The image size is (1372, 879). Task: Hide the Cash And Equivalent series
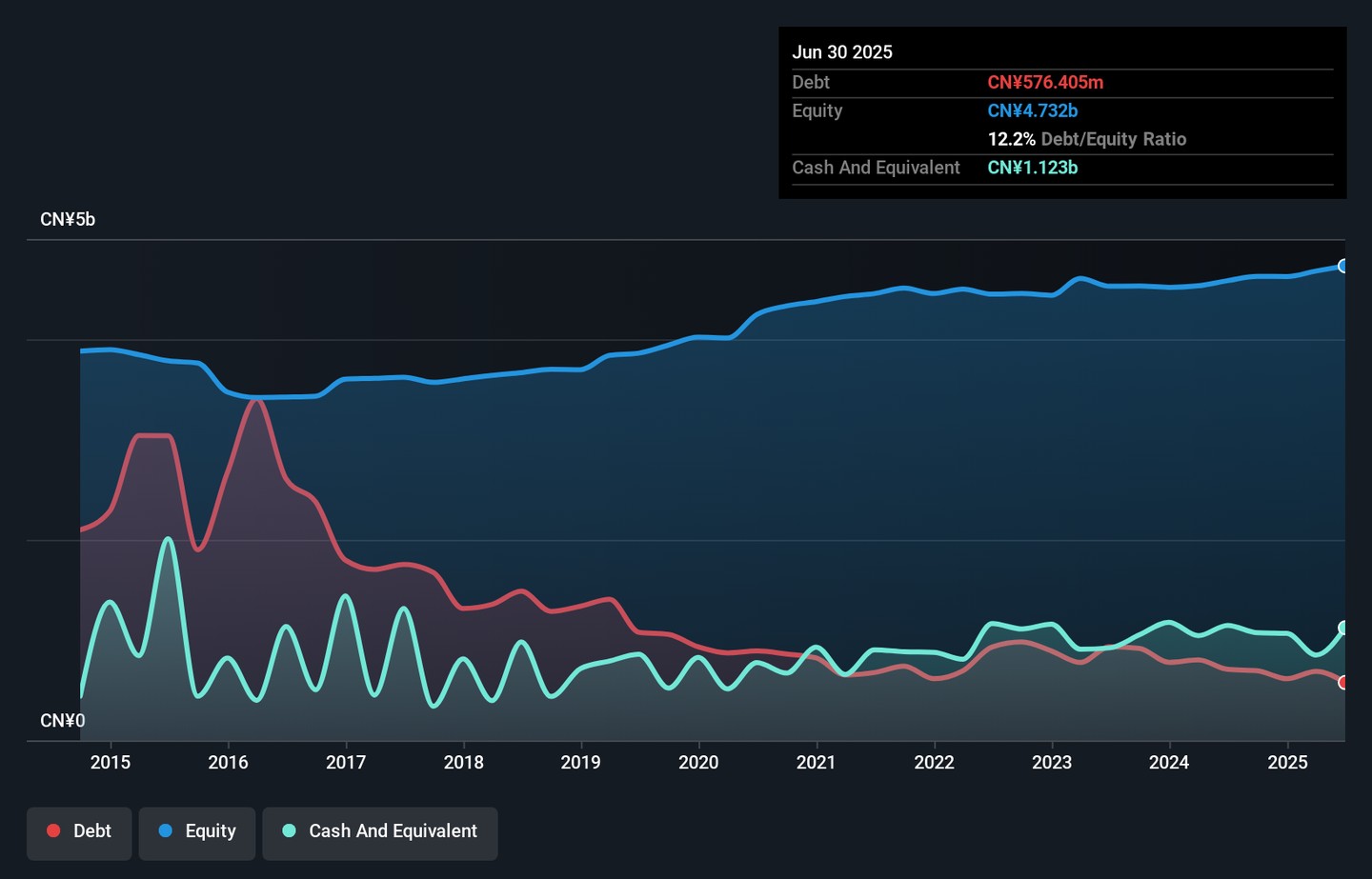click(x=380, y=831)
